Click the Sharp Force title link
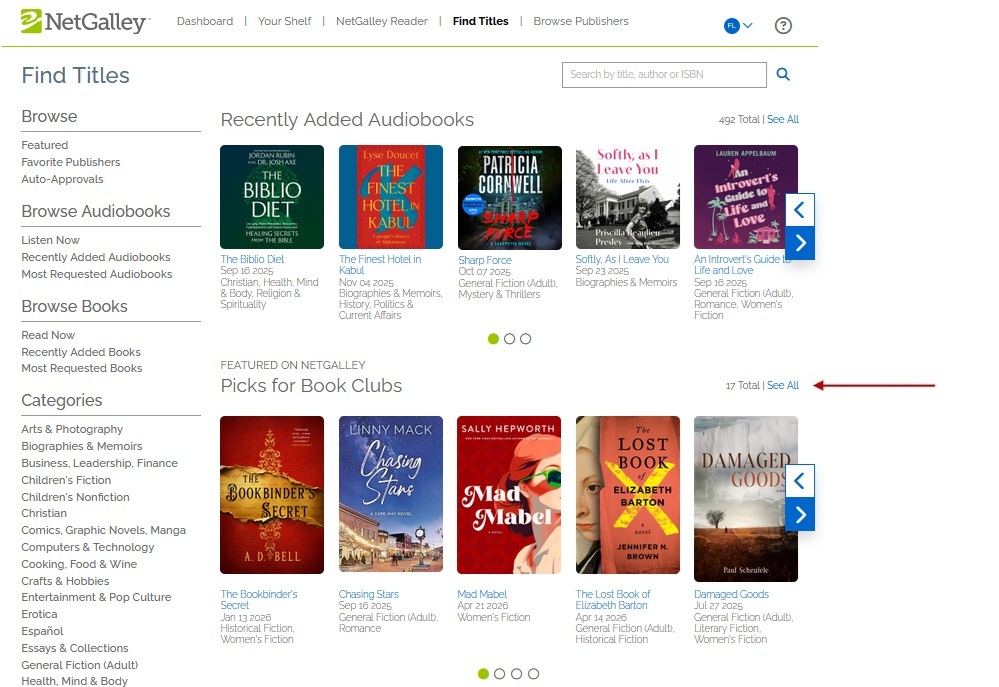The image size is (999, 687). pos(485,260)
